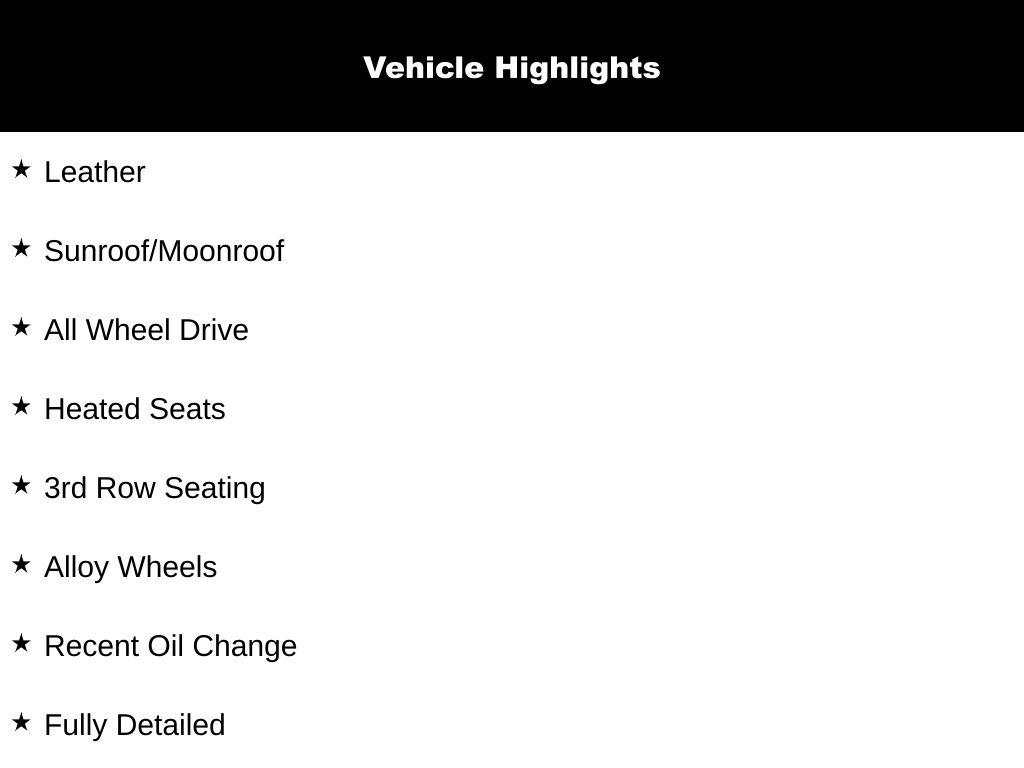Select the 3rd Row Seating text
Screen dimensions: 1024x768
coord(155,488)
